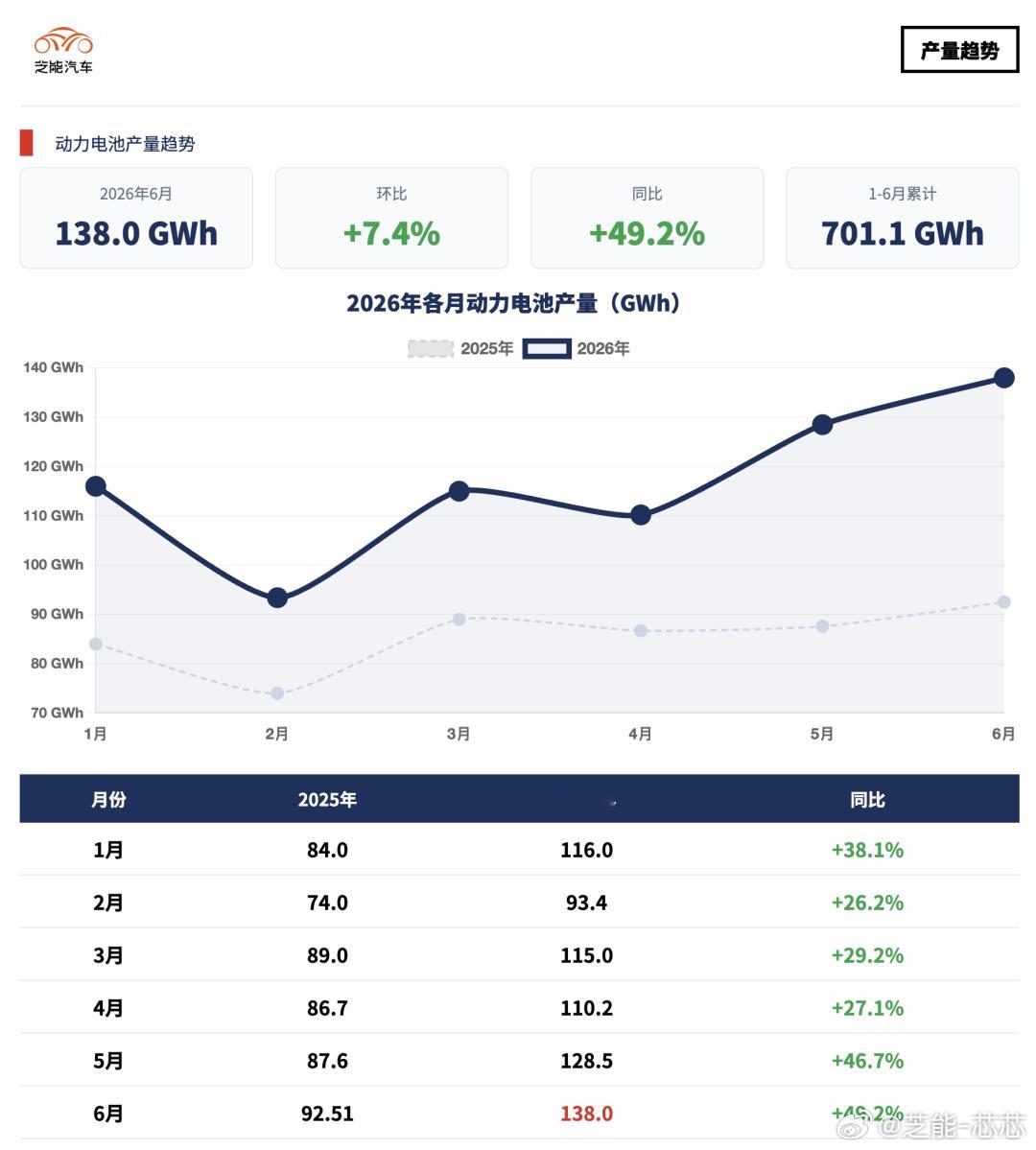The width and height of the screenshot is (1036, 1150).
Task: Click the 2026 June data point
Action: point(1004,378)
